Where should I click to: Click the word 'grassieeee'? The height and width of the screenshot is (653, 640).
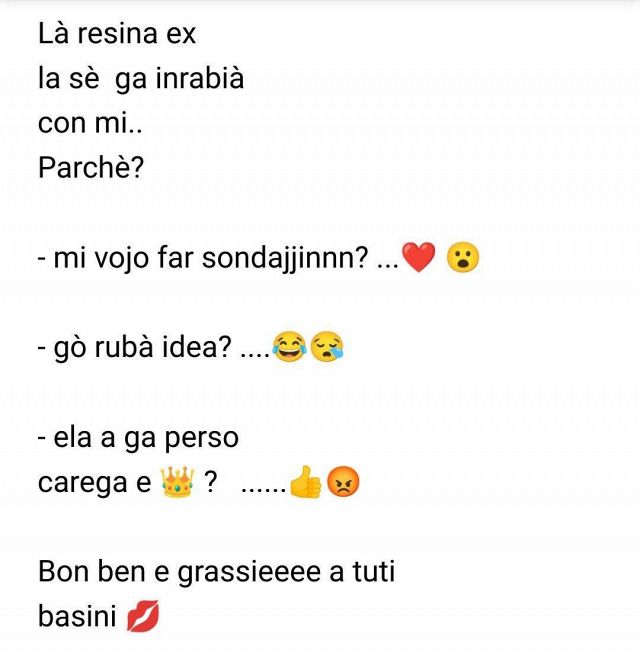(x=249, y=572)
